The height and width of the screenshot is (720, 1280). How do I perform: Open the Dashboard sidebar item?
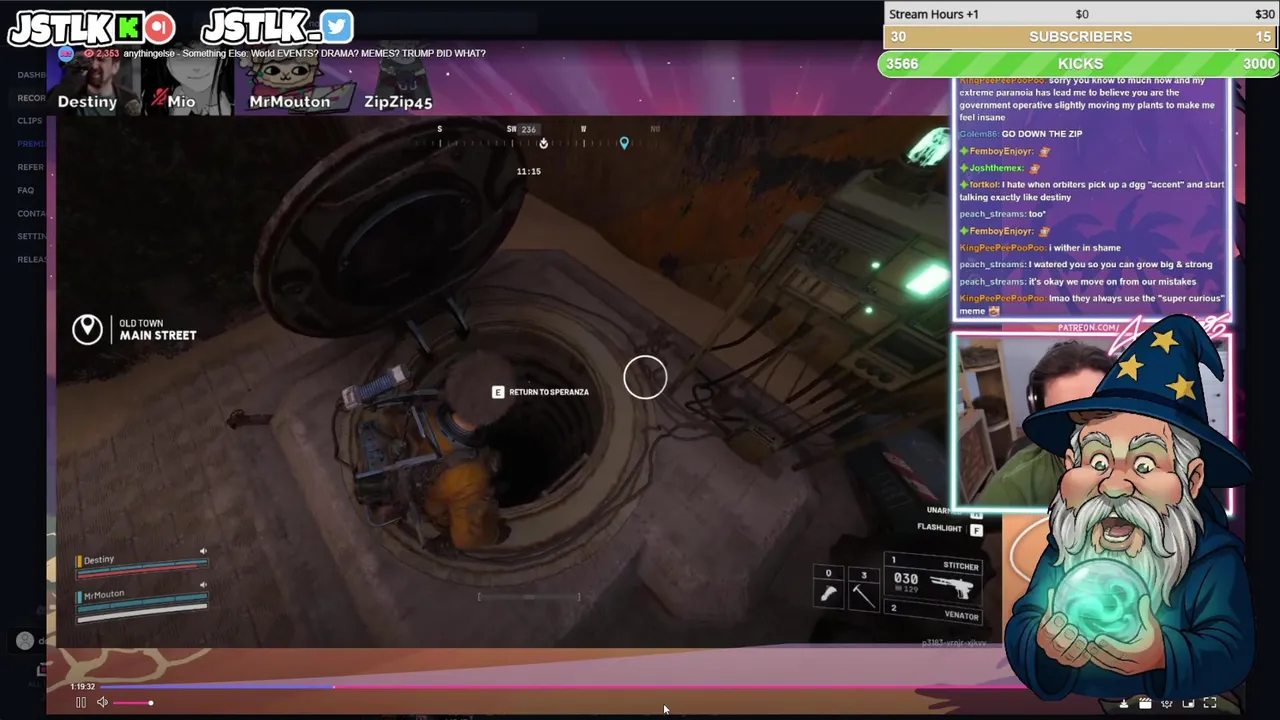click(x=31, y=75)
